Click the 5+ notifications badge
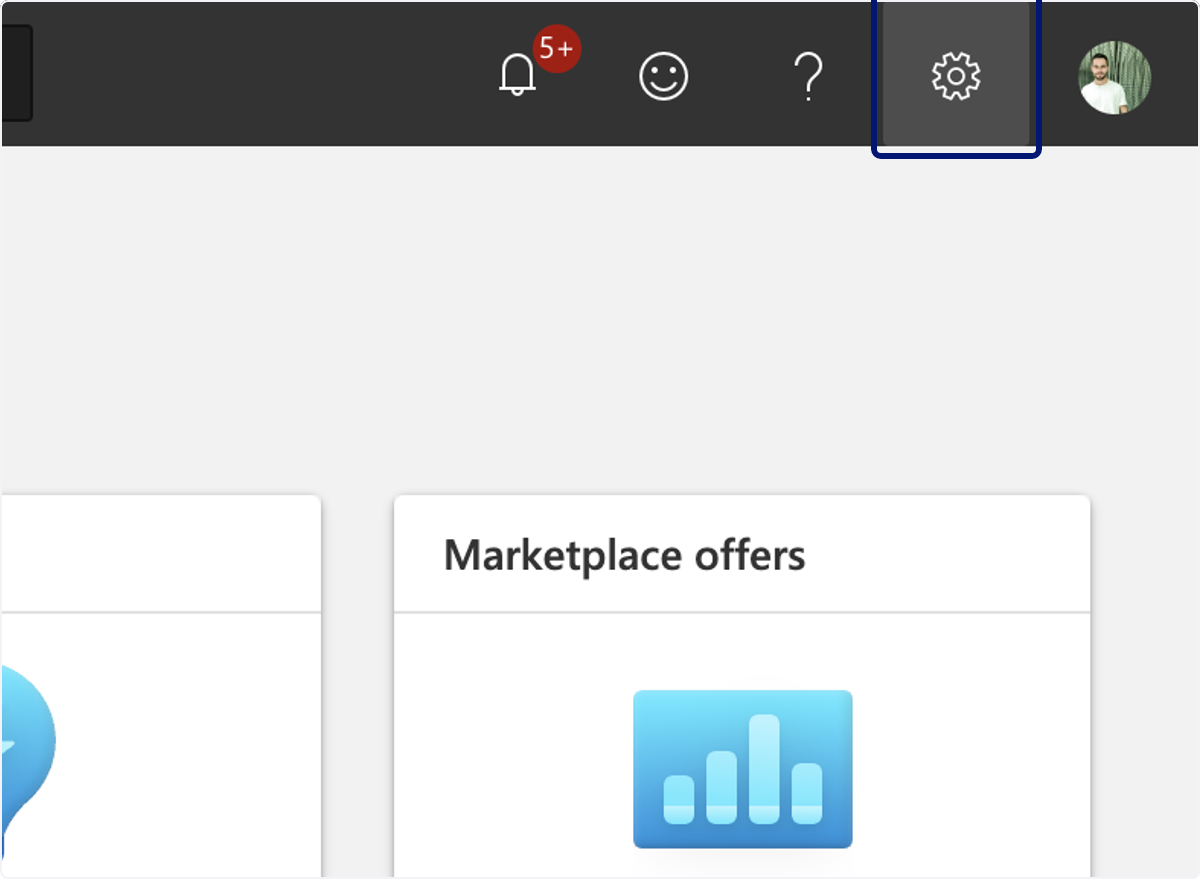This screenshot has width=1200, height=879. [557, 48]
